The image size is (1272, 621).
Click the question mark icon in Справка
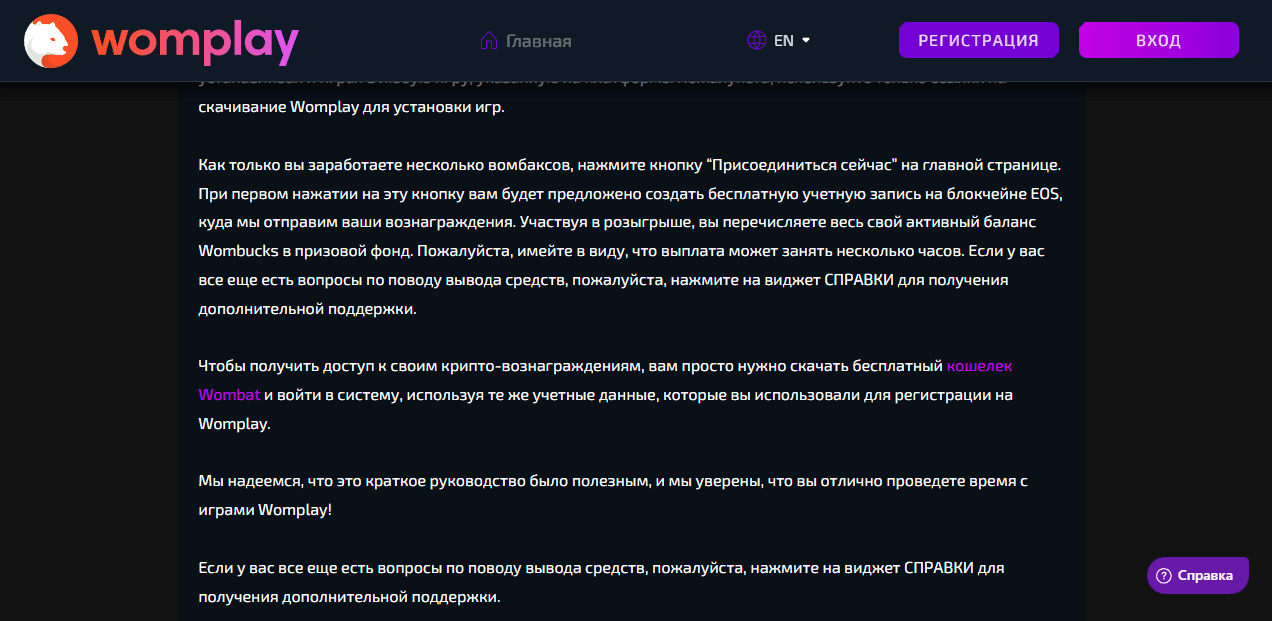pos(1163,576)
